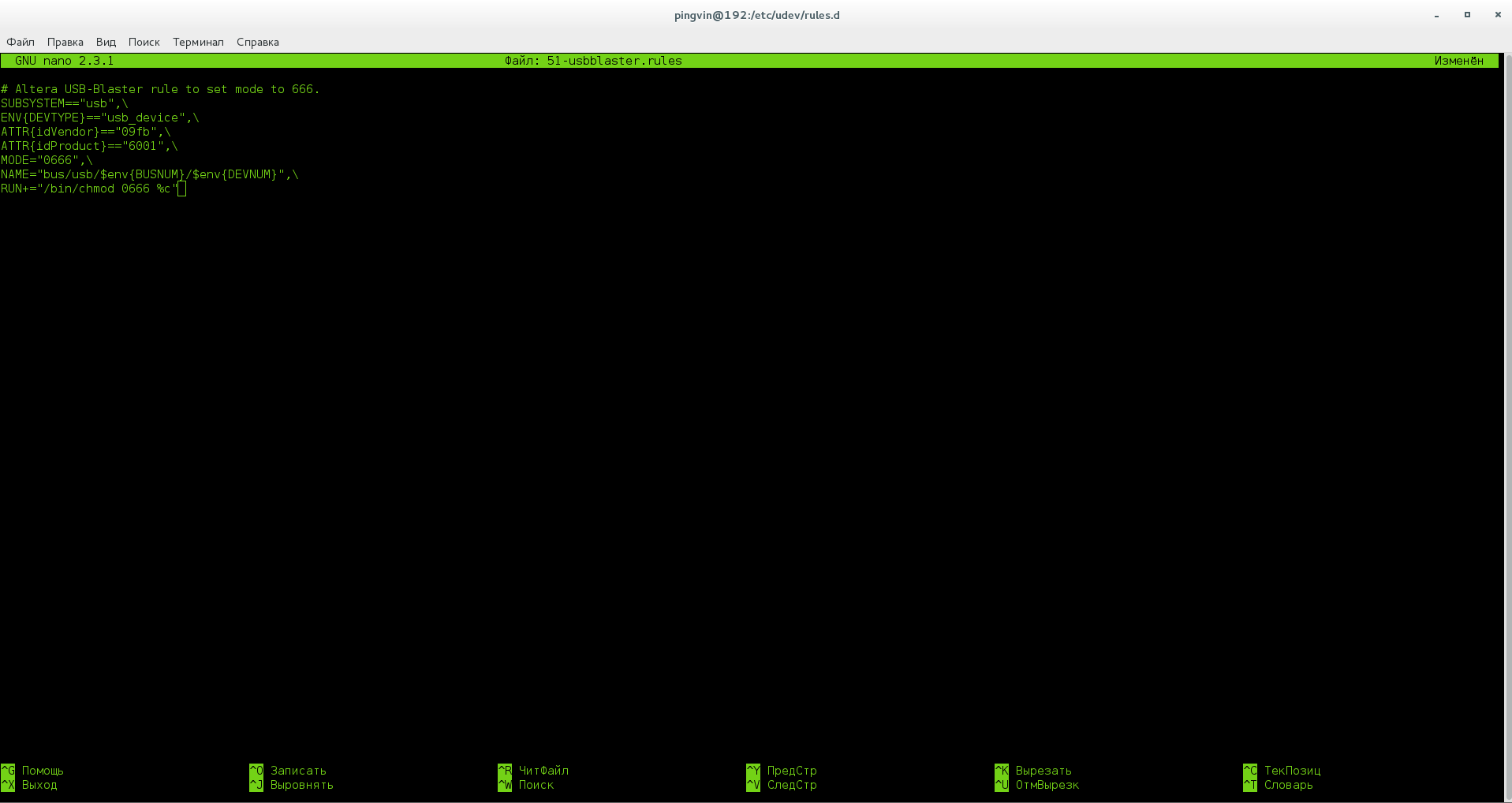1512x803 pixels.
Task: Open the Правка menu
Action: pyautogui.click(x=65, y=42)
